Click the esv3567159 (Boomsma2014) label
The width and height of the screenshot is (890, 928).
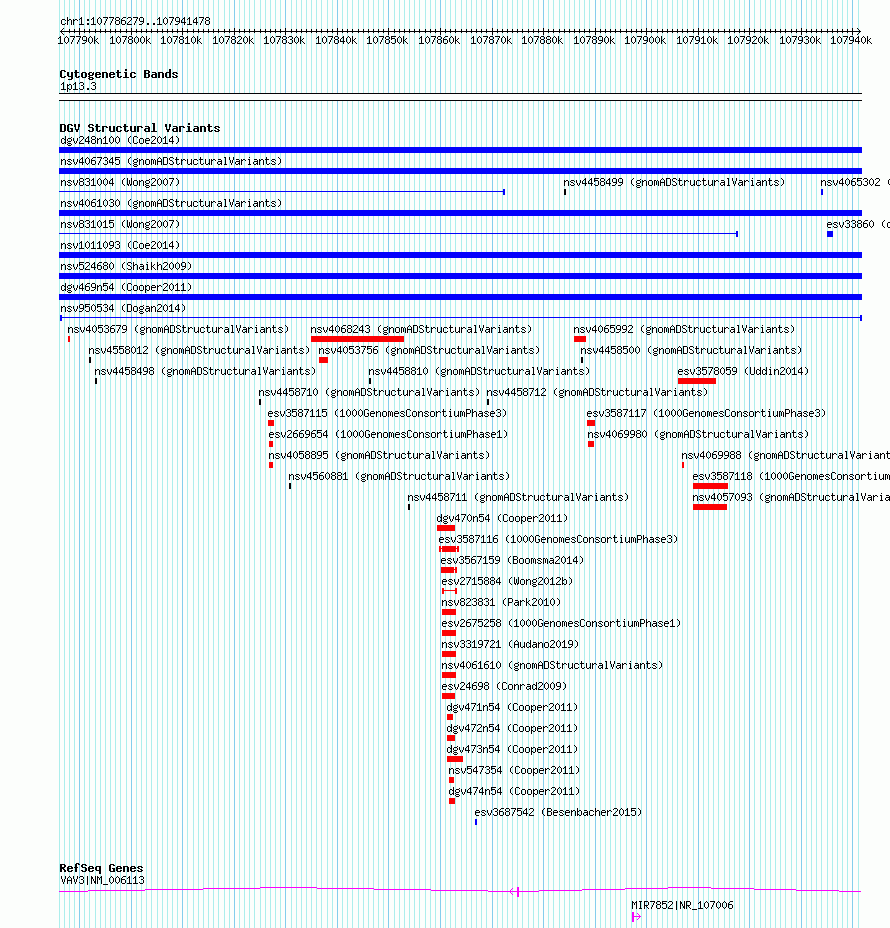pos(512,560)
